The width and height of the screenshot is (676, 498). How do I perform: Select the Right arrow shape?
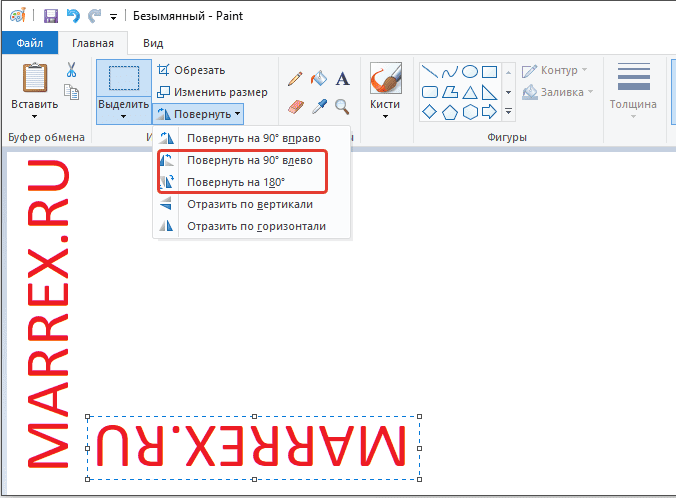[489, 112]
